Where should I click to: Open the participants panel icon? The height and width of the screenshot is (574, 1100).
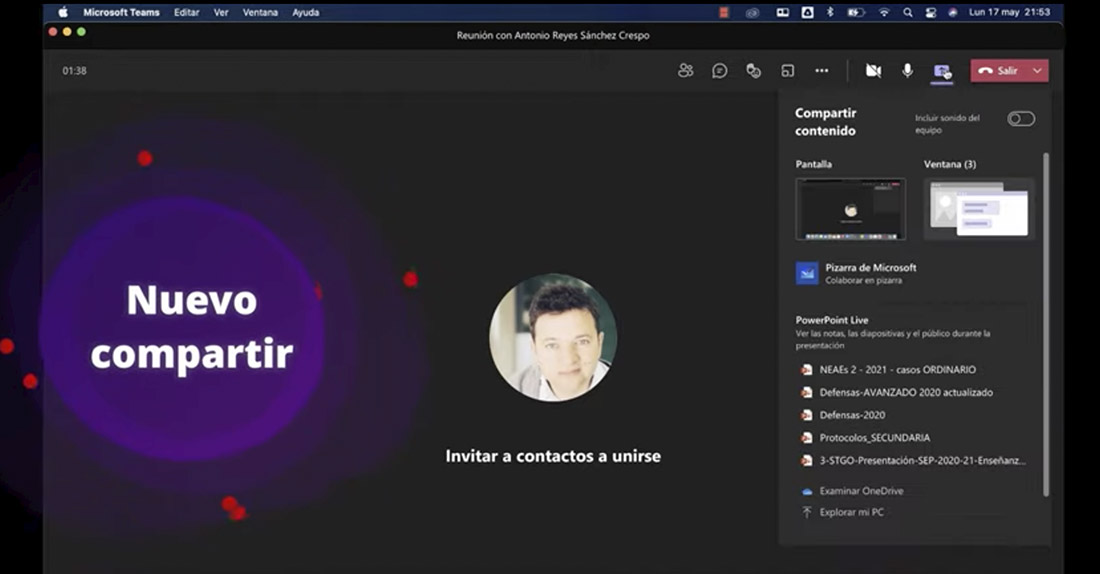coord(685,71)
